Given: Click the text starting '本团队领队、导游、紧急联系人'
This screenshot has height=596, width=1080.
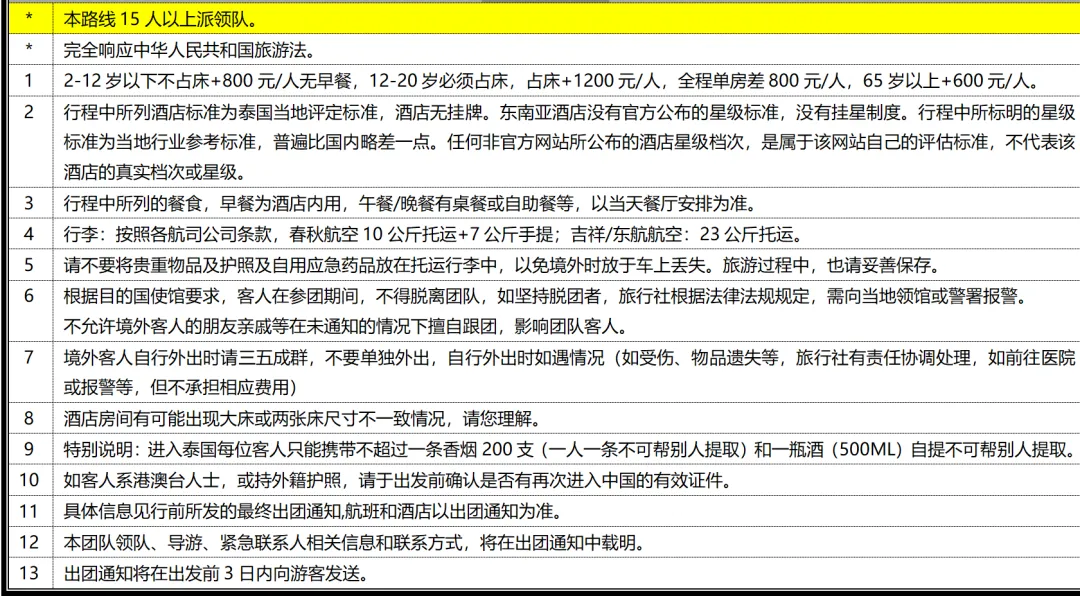Looking at the screenshot, I should (x=355, y=543).
